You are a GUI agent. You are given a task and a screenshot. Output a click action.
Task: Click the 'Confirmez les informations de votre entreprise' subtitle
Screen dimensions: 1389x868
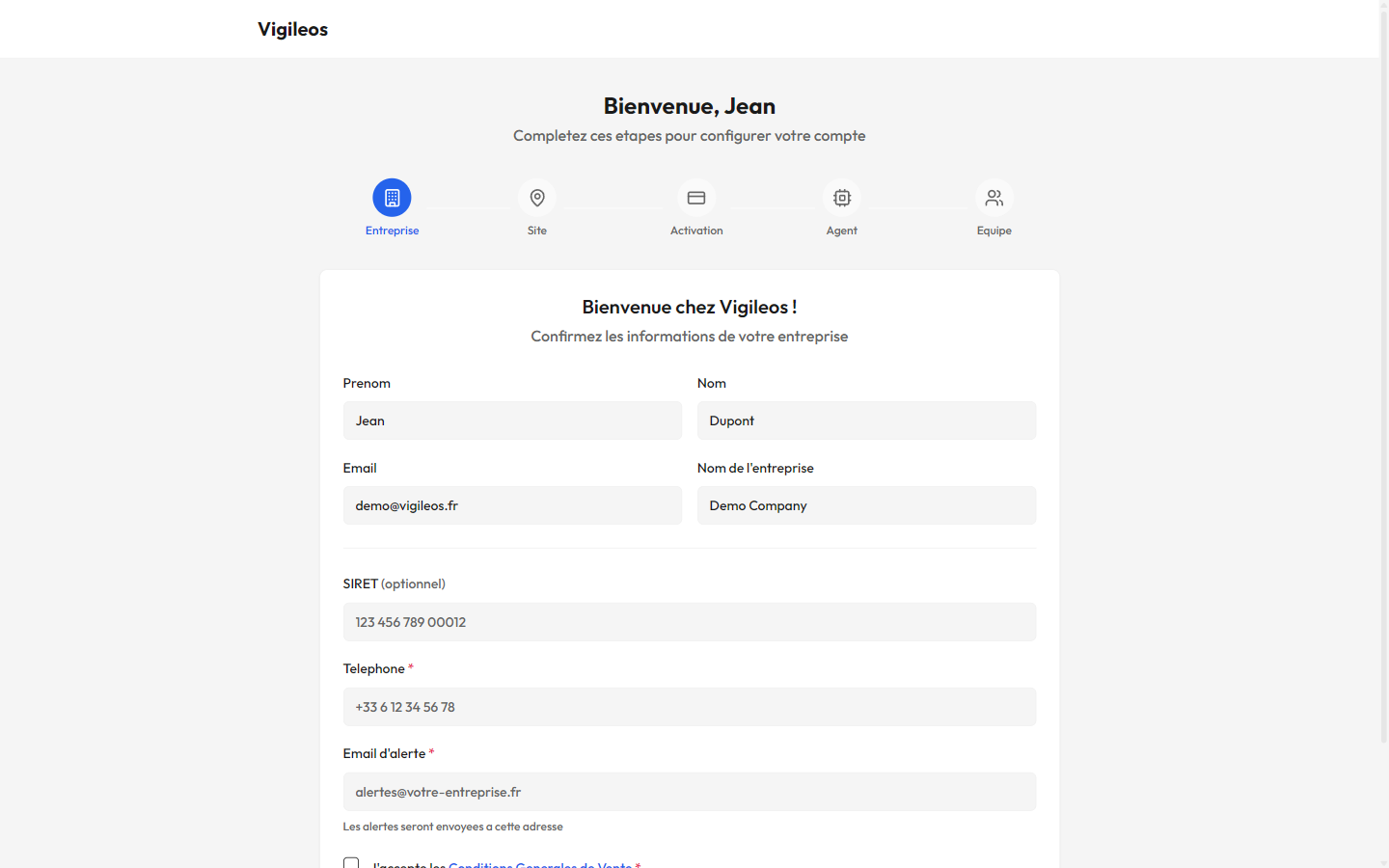(x=690, y=336)
